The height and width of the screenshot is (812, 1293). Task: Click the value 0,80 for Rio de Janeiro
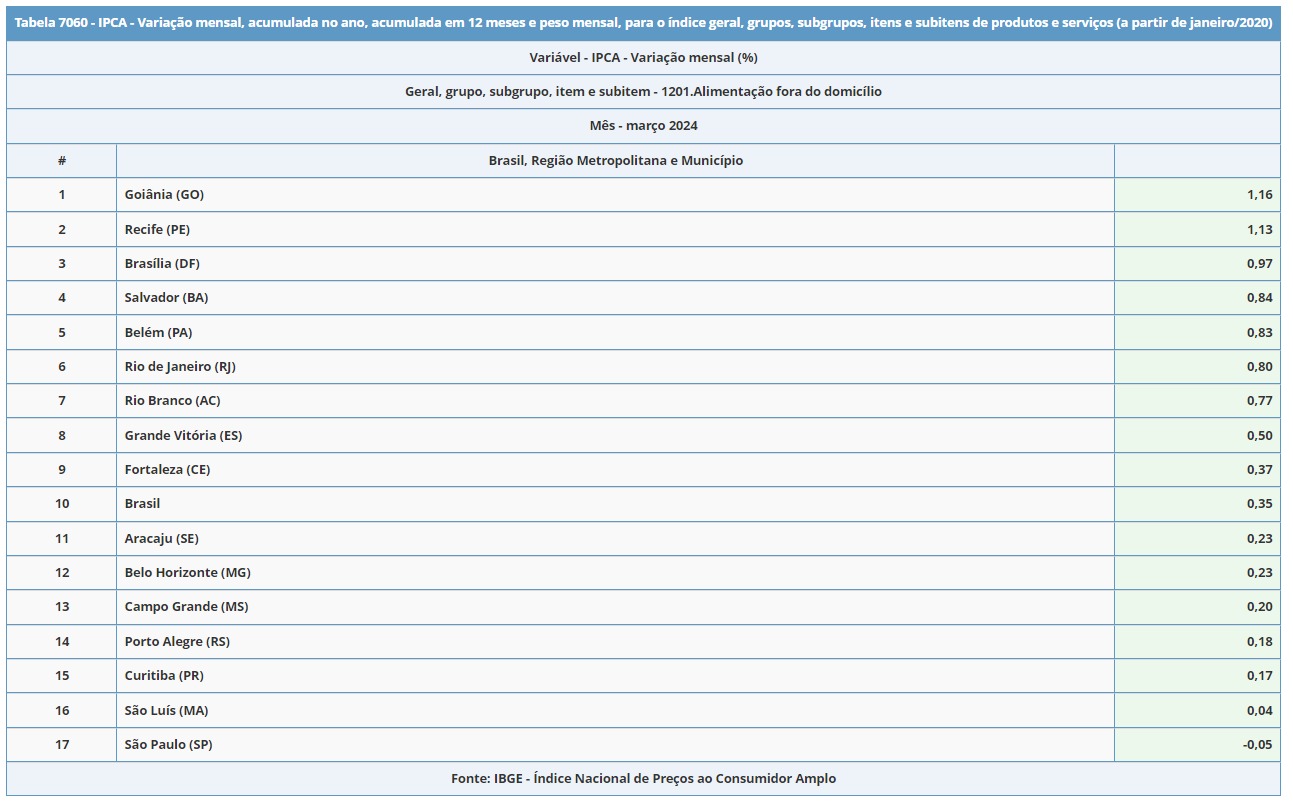pos(1259,366)
